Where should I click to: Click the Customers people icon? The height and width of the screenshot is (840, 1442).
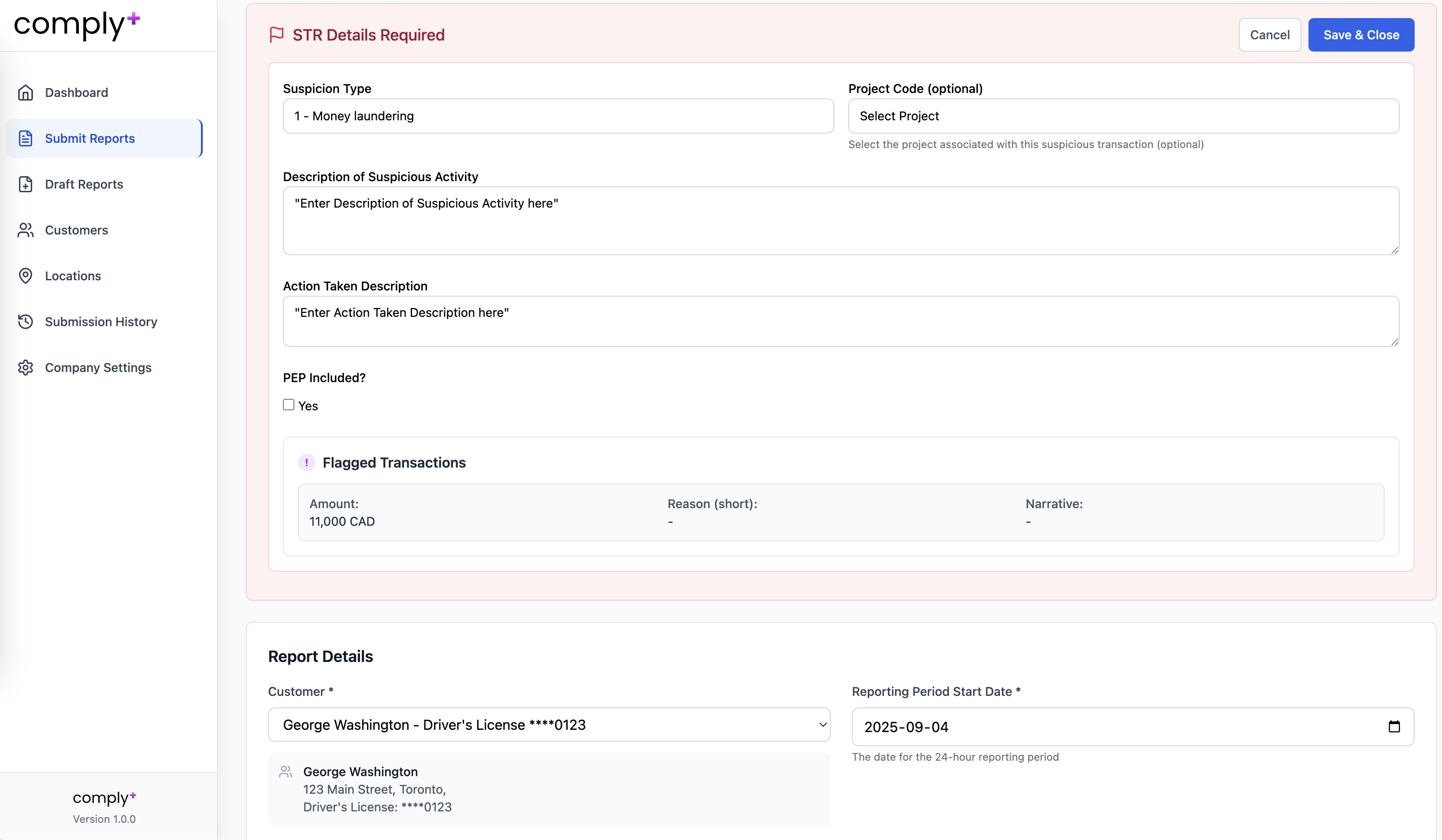[26, 230]
